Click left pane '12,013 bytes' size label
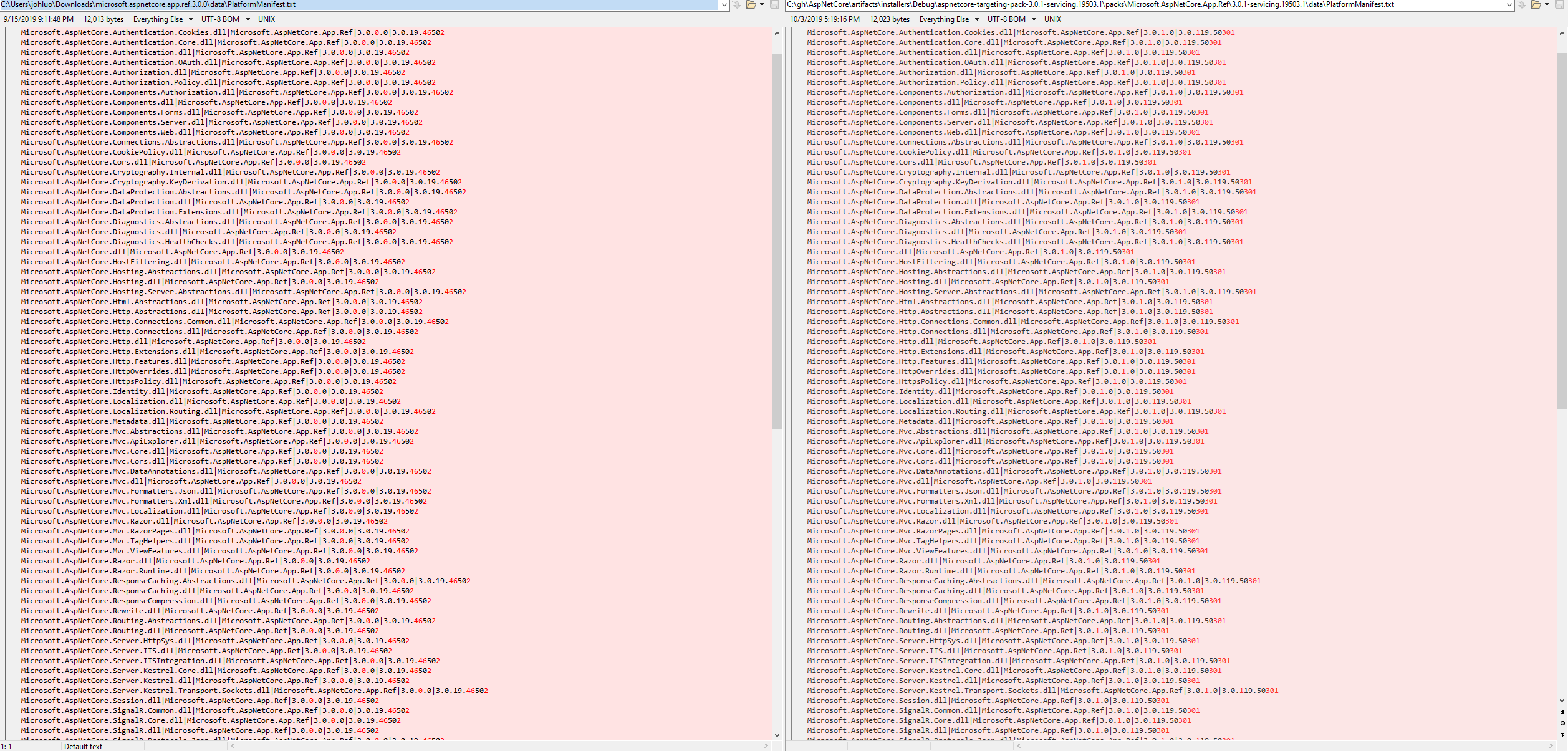Viewport: 1568px width, 751px height. coord(103,19)
